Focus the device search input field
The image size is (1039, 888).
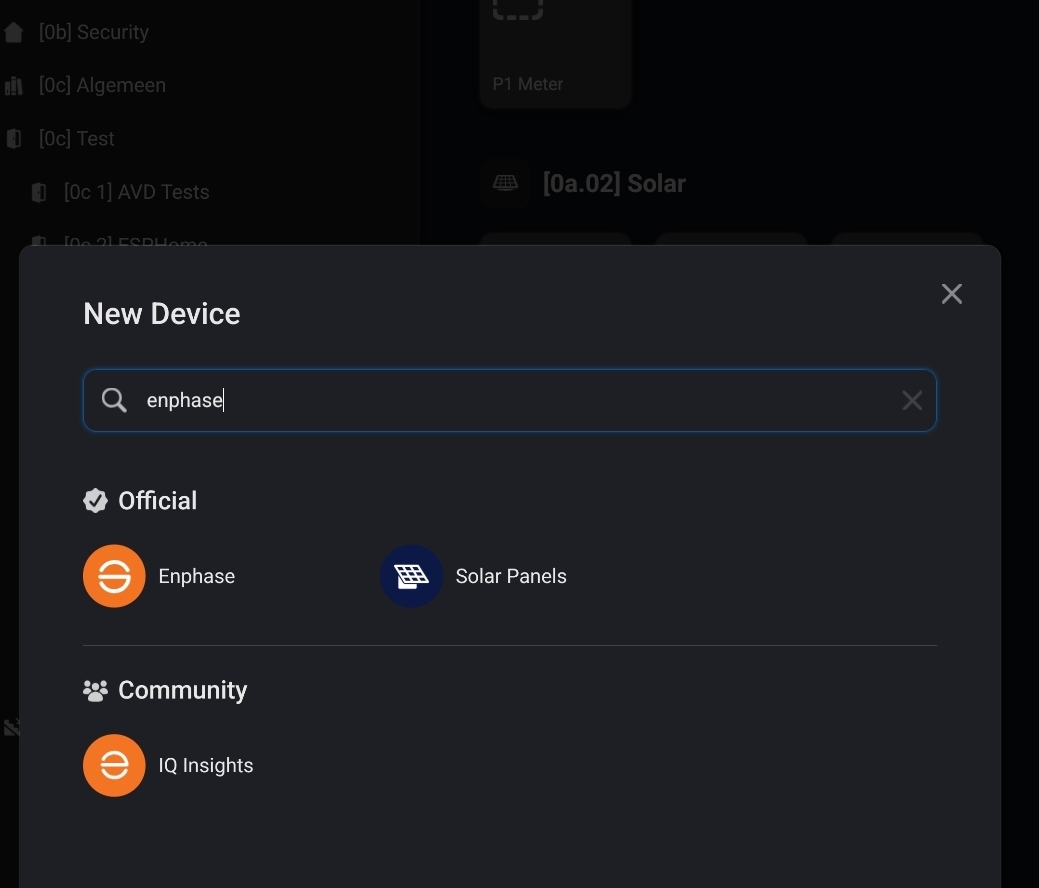tap(510, 400)
